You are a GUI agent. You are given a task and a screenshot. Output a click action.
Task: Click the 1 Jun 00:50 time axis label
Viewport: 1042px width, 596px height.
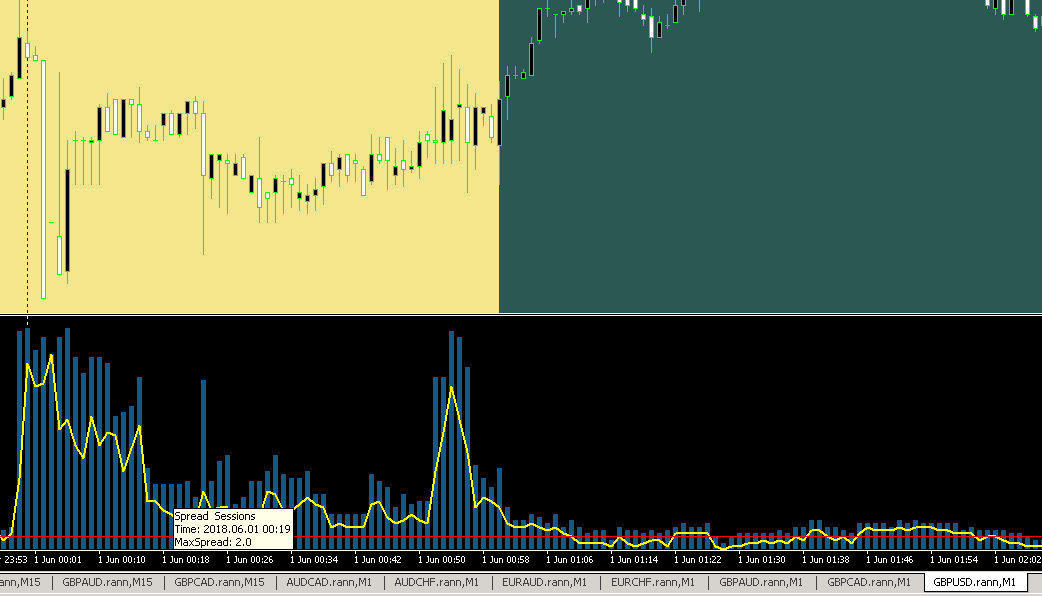point(442,559)
